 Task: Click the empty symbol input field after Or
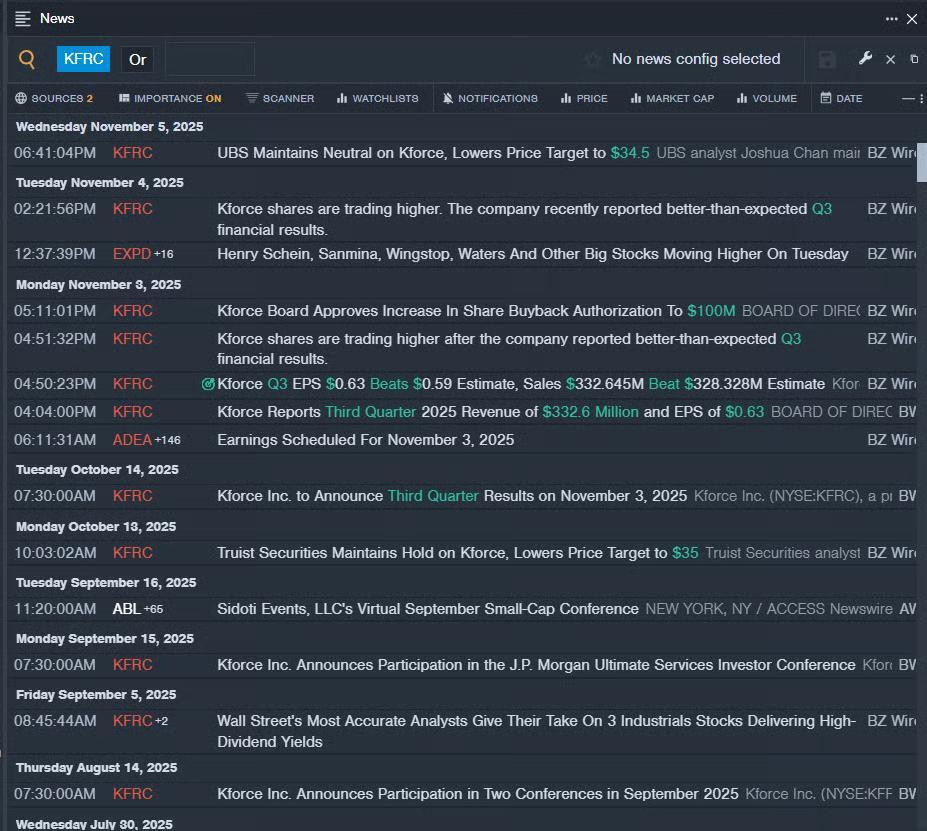(210, 60)
